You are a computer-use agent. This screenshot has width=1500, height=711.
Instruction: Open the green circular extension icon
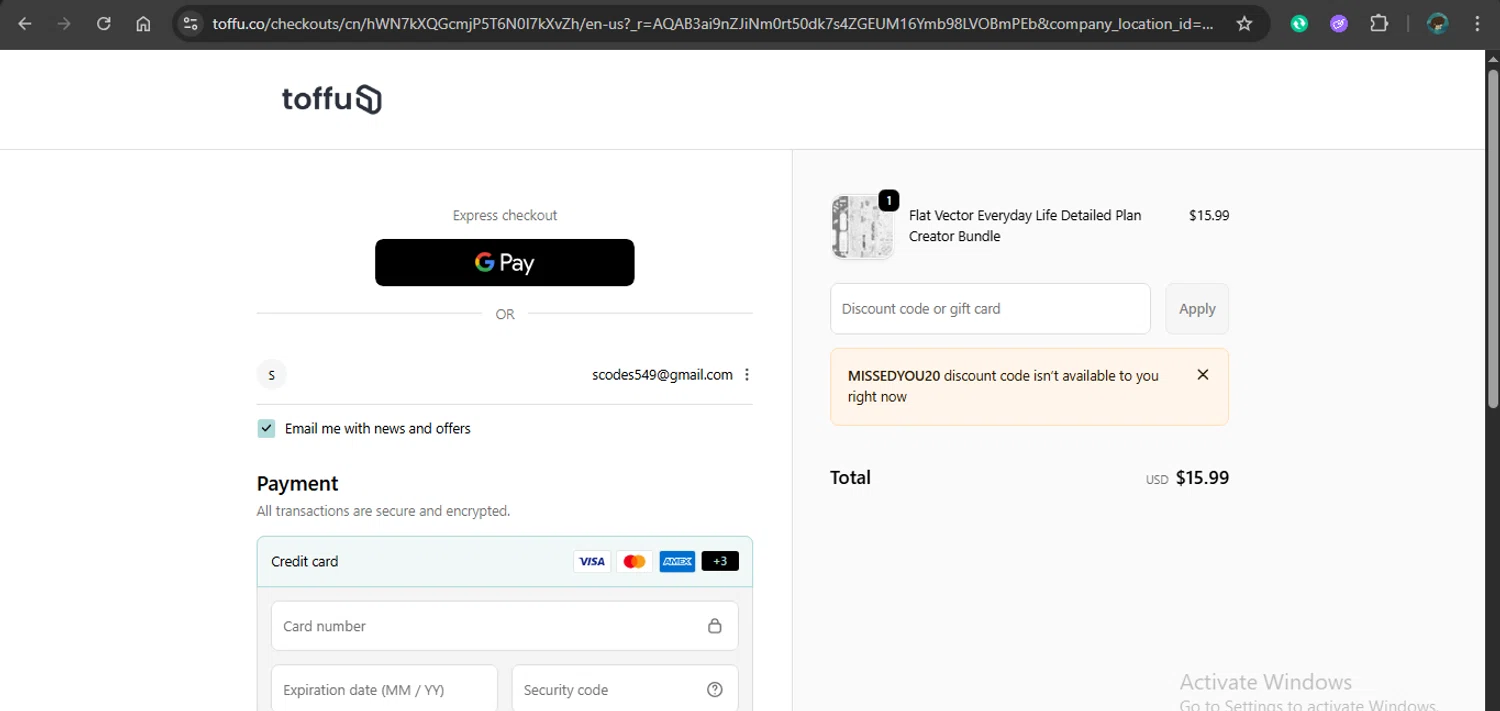pyautogui.click(x=1299, y=23)
